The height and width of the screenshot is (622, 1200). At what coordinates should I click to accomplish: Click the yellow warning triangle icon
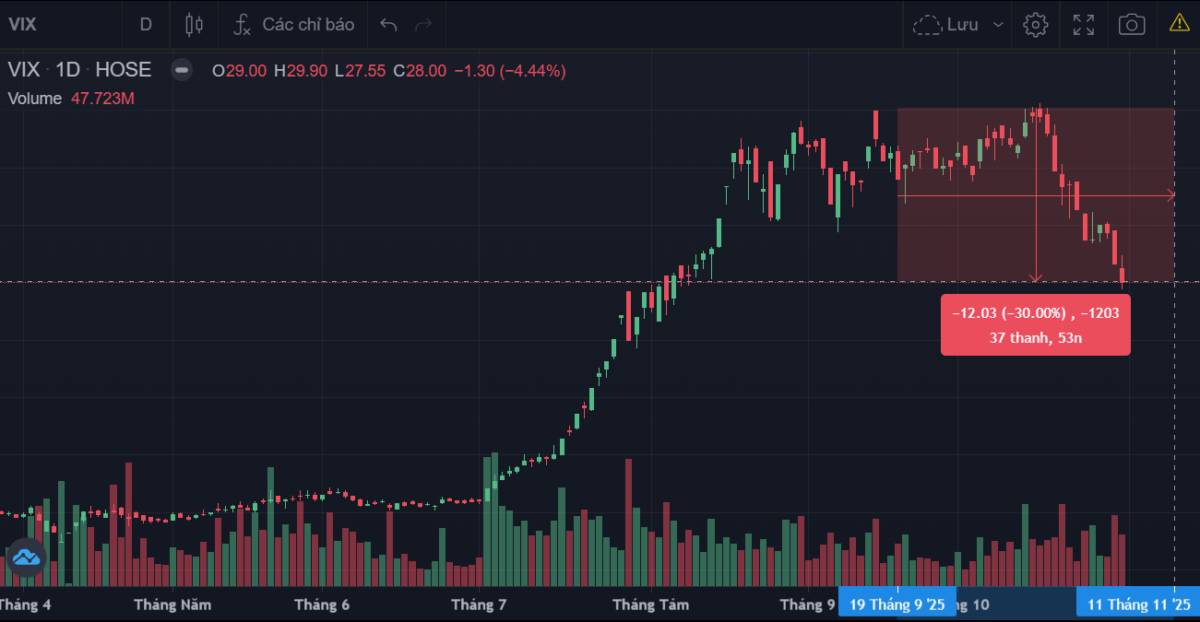(1177, 24)
